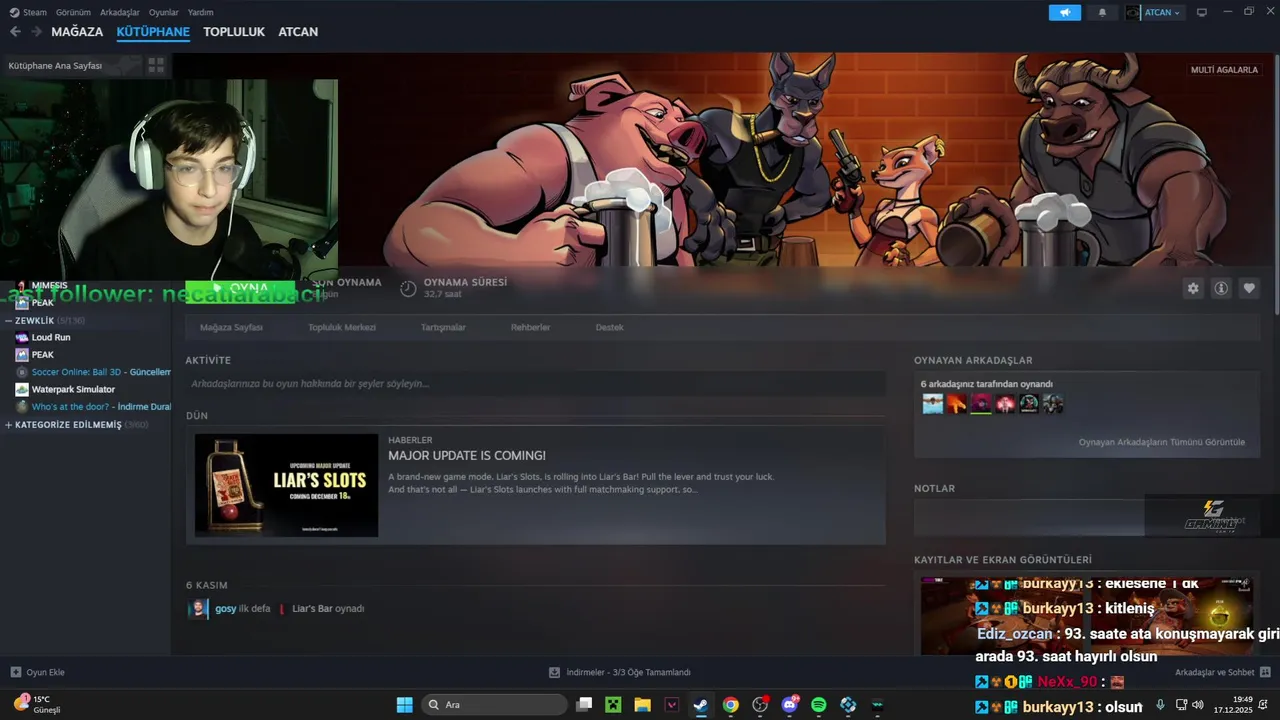Open the Friends and Chat icon
The height and width of the screenshot is (720, 1280).
pos(1265,672)
